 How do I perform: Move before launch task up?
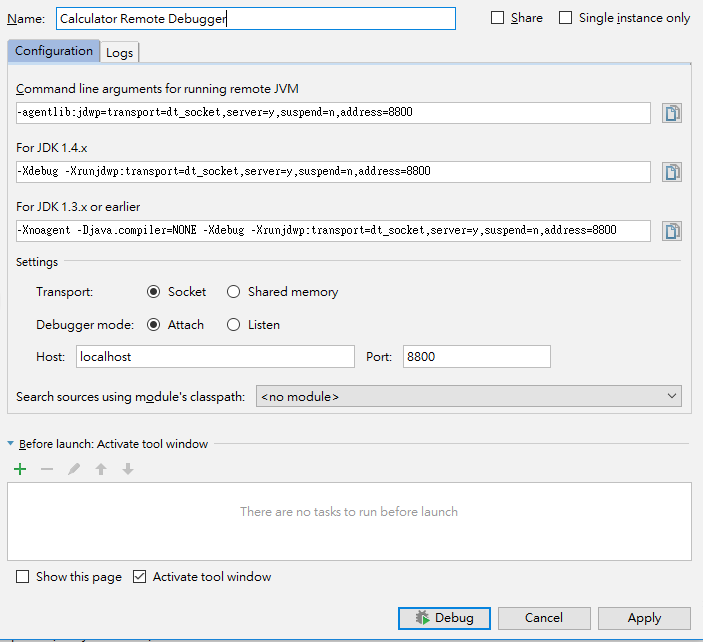[101, 469]
